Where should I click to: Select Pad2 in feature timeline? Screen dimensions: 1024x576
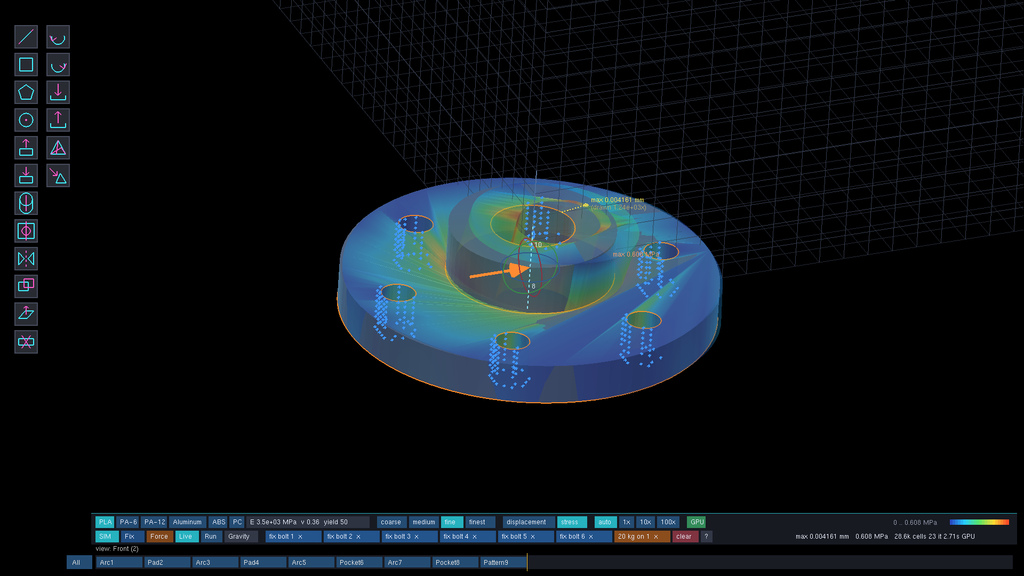pyautogui.click(x=167, y=562)
